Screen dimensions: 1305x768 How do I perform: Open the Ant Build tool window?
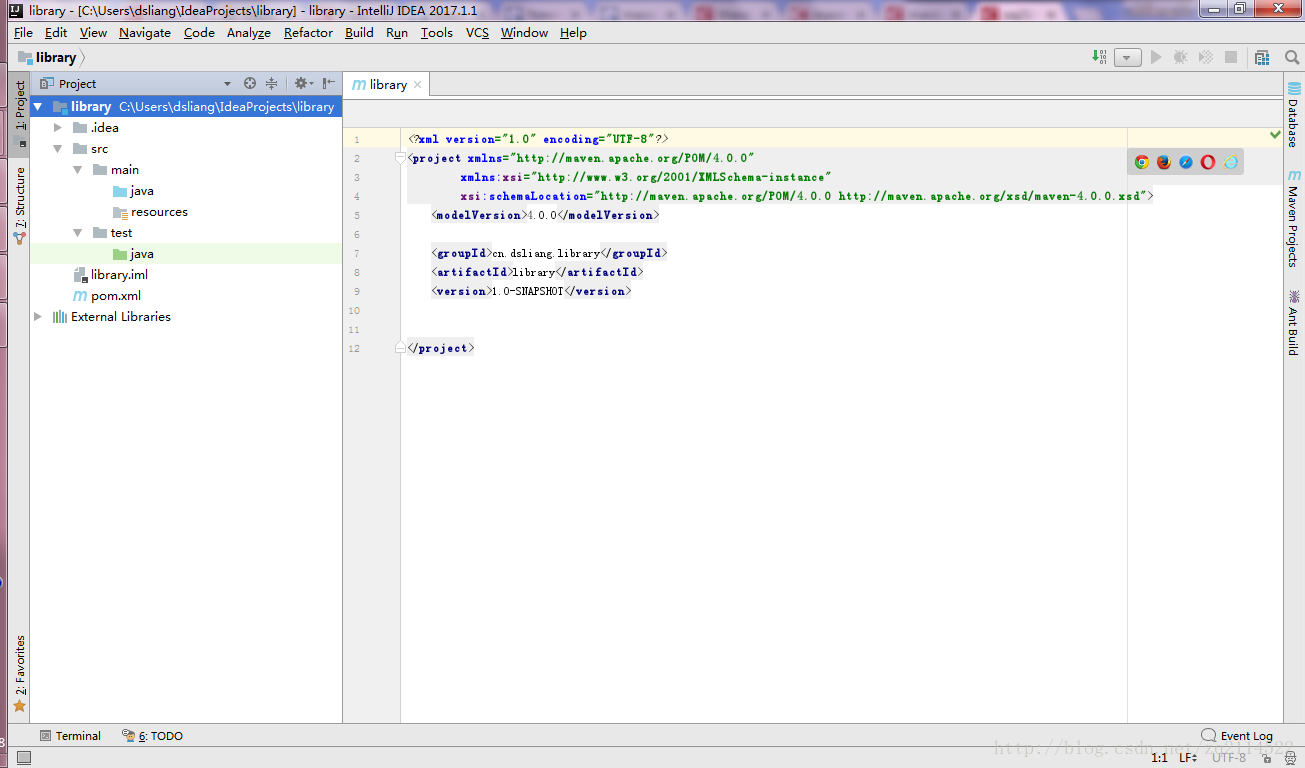(x=1294, y=322)
